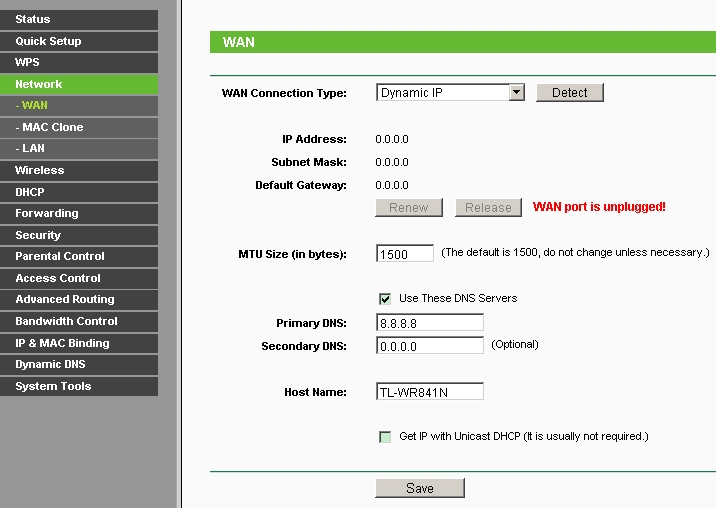716x508 pixels.
Task: Click the 'Secondary DNS:' label
Action: (x=304, y=346)
